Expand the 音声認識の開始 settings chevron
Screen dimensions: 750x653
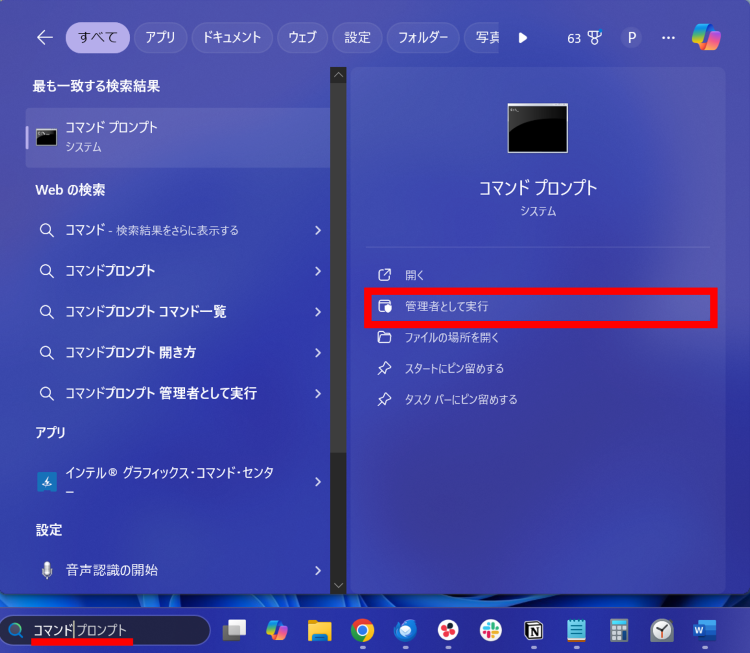[318, 570]
